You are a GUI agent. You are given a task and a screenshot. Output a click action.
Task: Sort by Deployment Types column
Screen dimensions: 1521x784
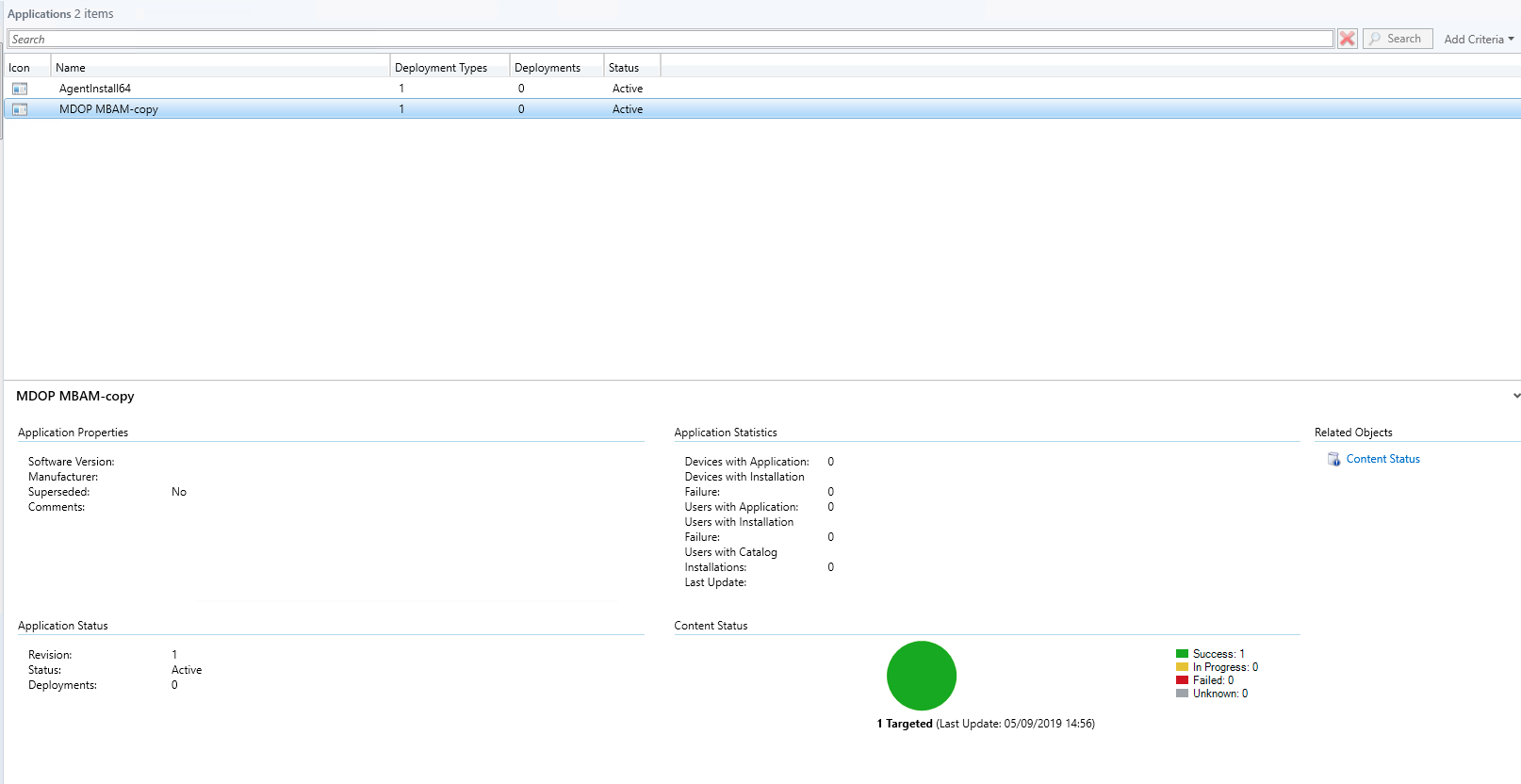coord(449,68)
